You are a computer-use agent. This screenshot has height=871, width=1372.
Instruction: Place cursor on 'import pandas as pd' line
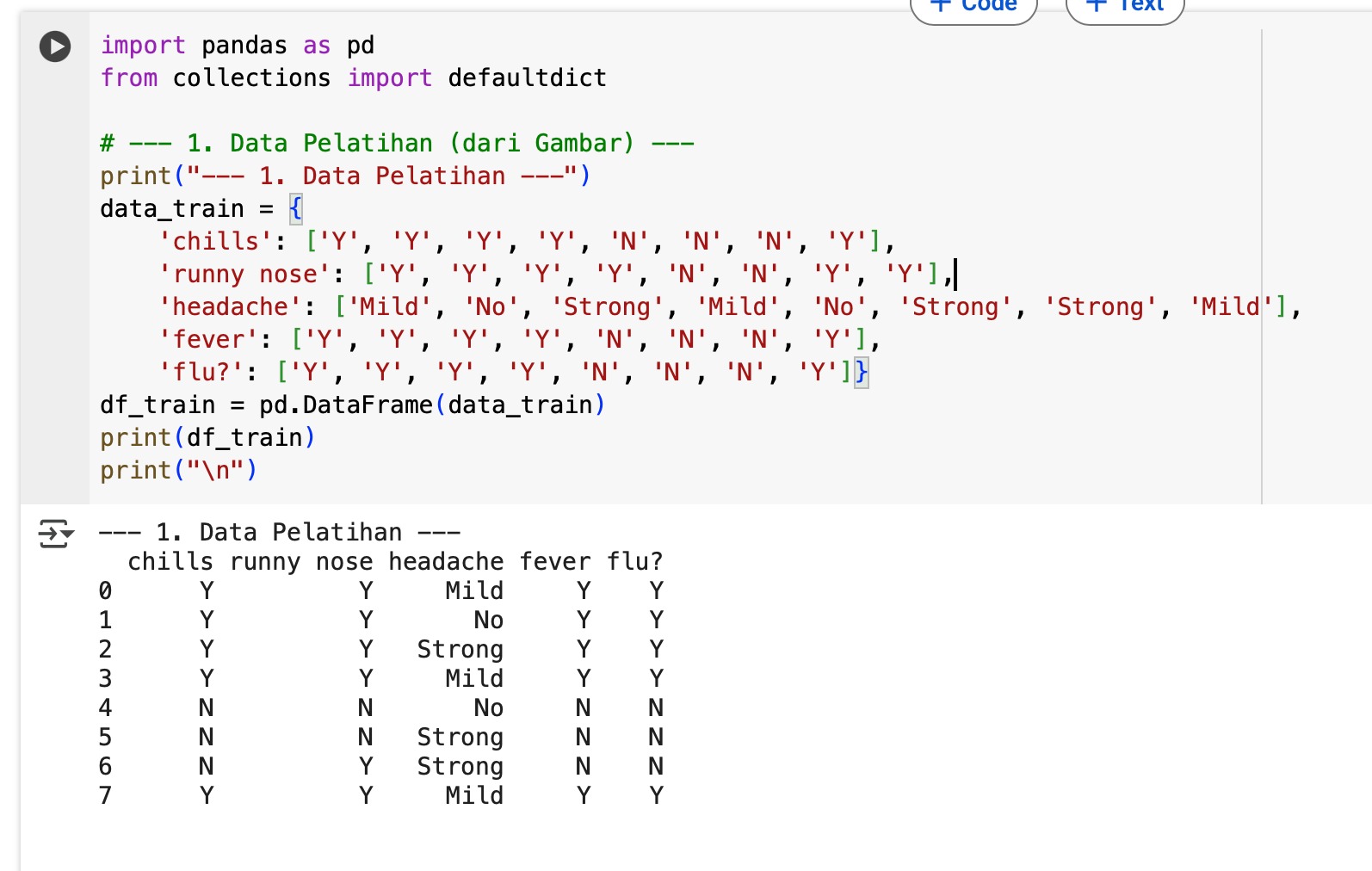coord(237,46)
